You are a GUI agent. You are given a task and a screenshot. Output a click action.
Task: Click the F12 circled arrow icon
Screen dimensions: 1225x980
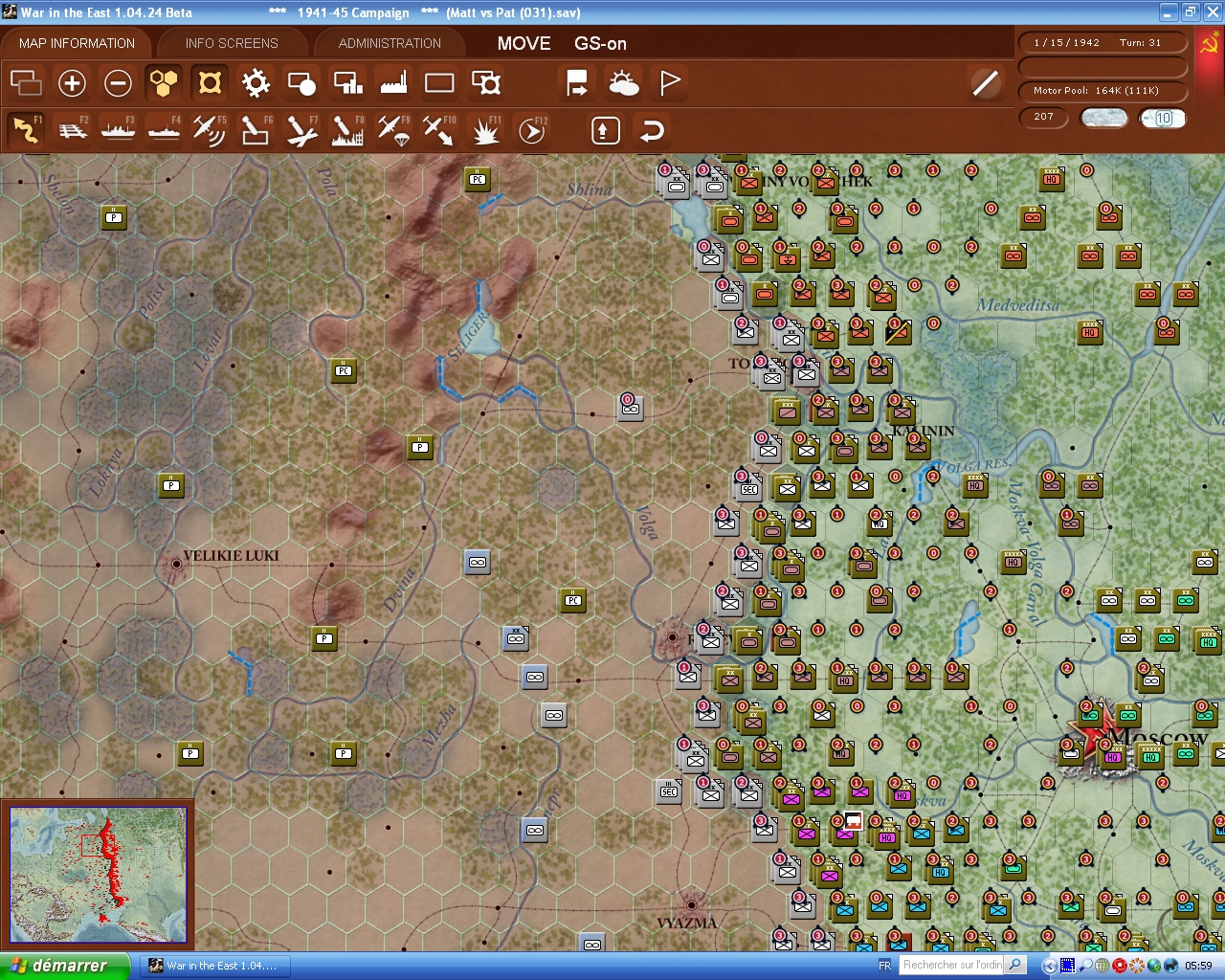(532, 130)
